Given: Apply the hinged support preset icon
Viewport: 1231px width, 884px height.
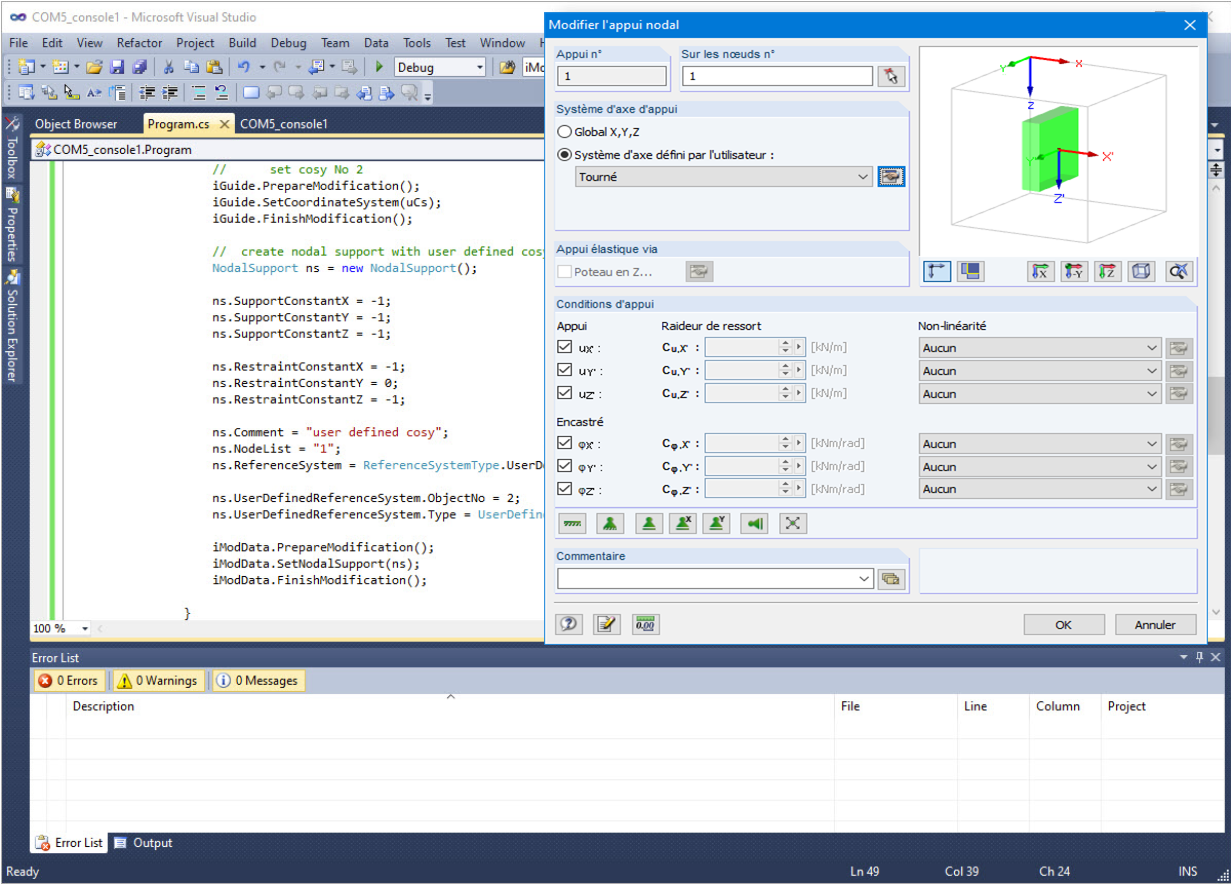Looking at the screenshot, I should tap(611, 523).
